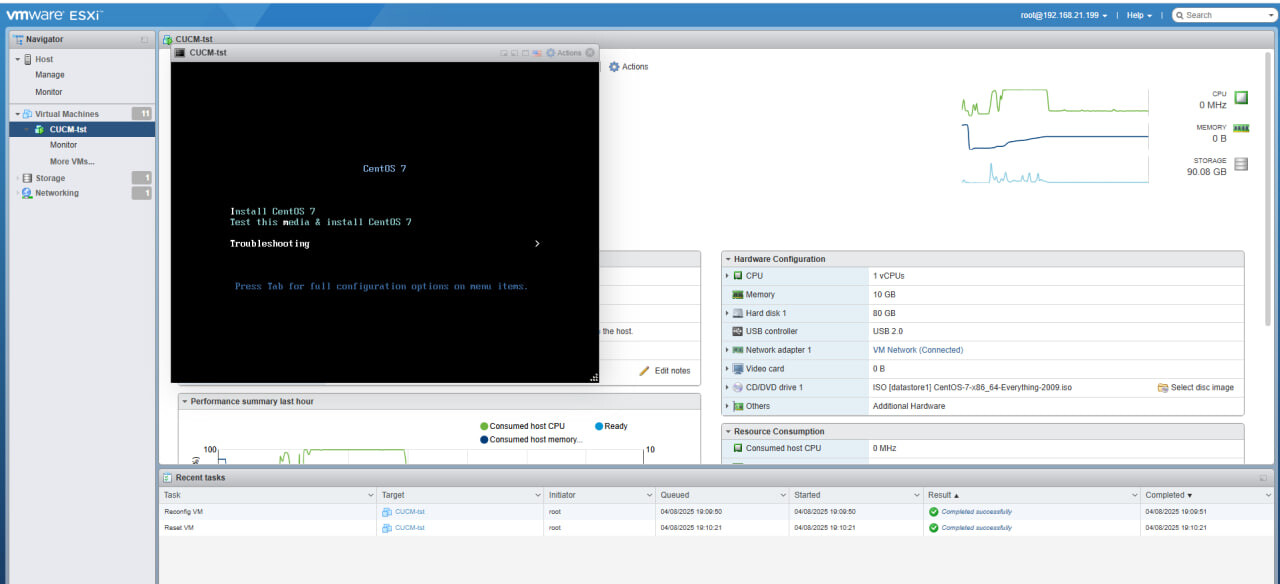Expand the CPU hardware row
This screenshot has width=1280, height=584.
point(728,275)
